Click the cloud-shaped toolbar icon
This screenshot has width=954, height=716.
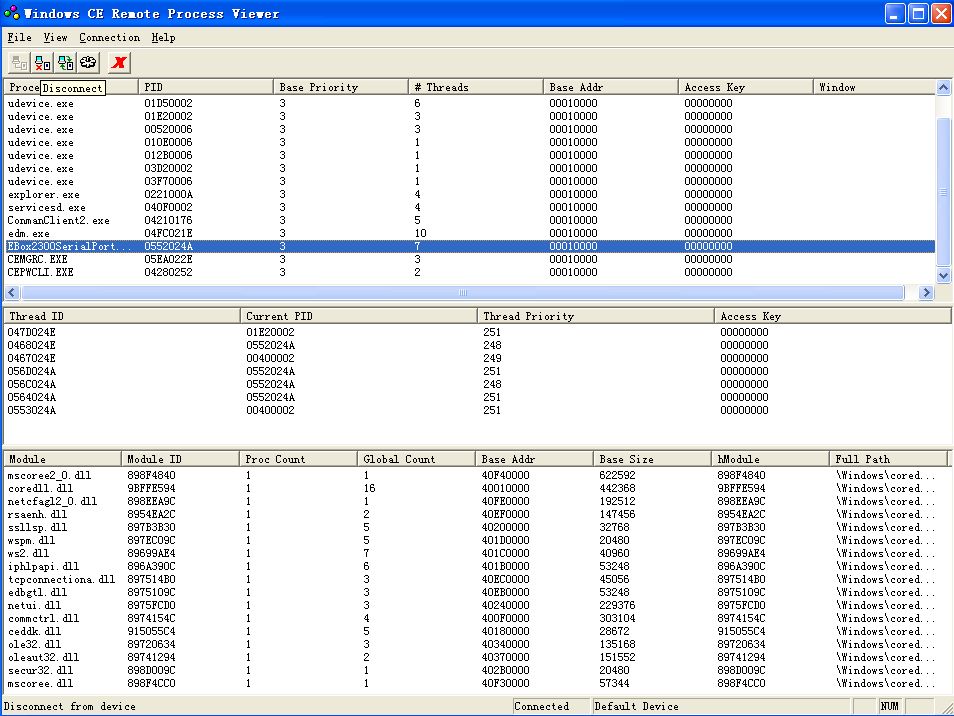89,63
